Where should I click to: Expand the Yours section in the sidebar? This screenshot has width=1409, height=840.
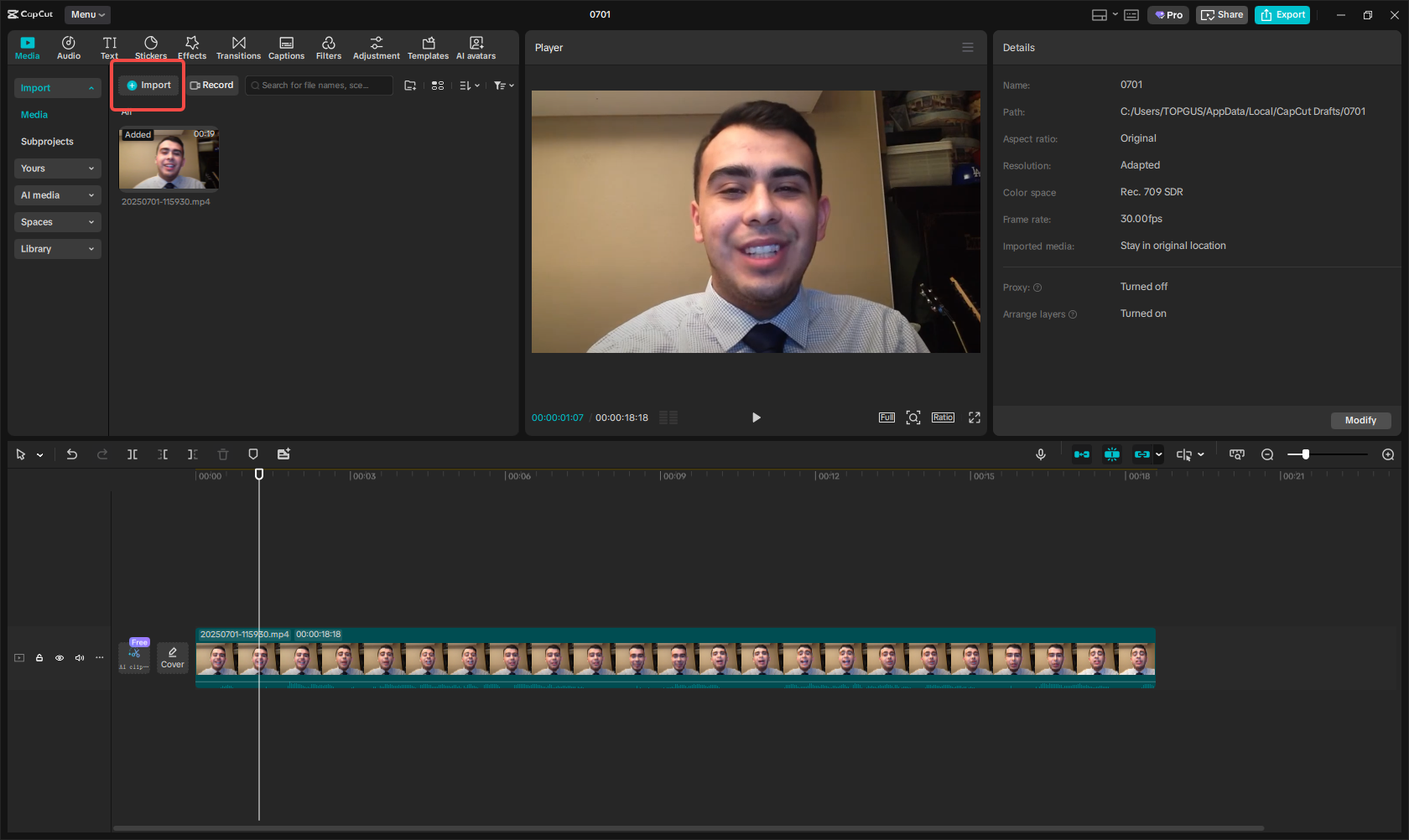point(57,168)
